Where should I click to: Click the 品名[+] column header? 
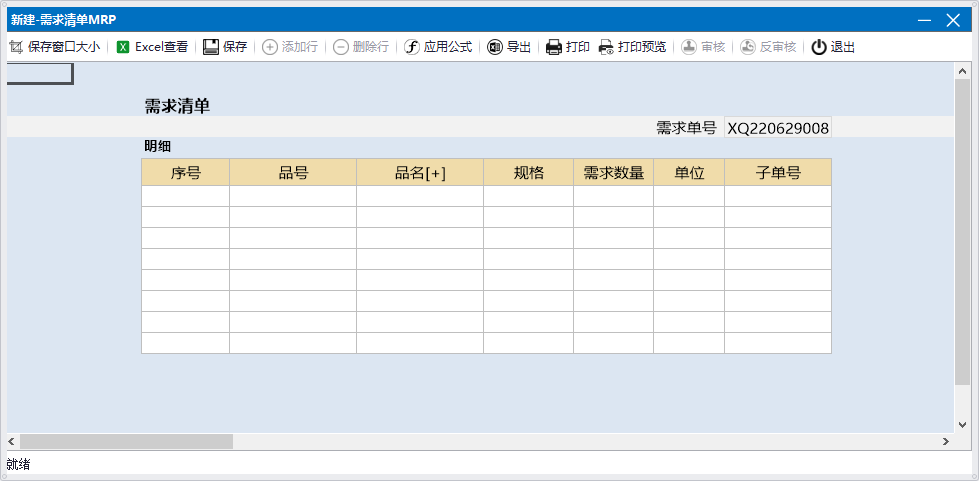tap(420, 173)
